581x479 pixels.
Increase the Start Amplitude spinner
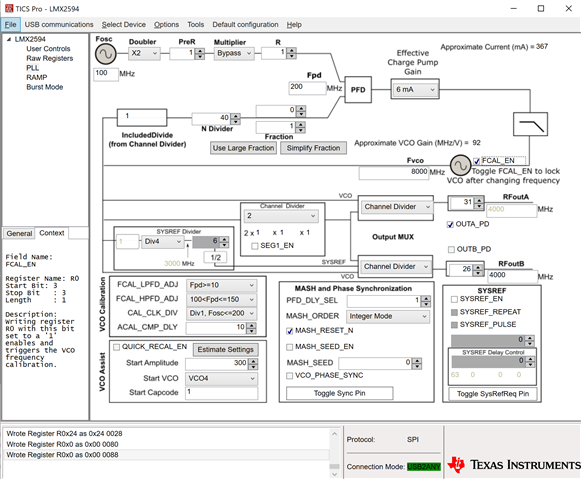pyautogui.click(x=253, y=361)
